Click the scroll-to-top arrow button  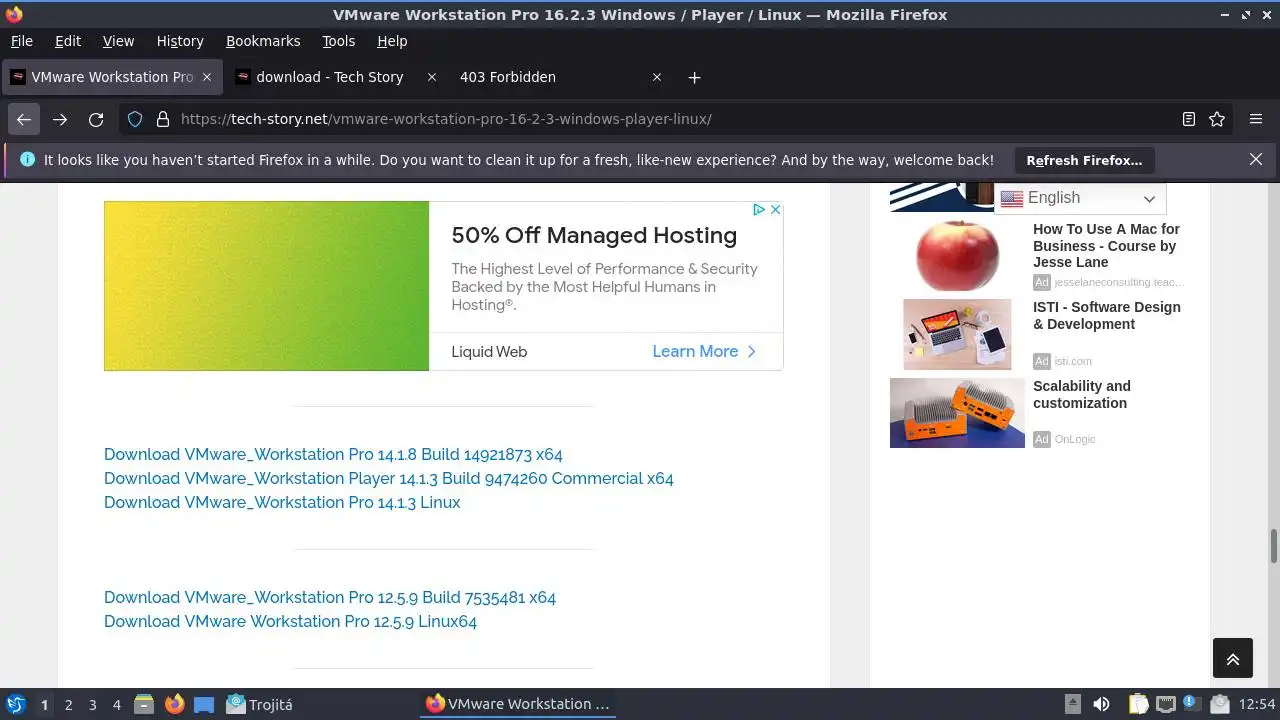tap(1233, 658)
